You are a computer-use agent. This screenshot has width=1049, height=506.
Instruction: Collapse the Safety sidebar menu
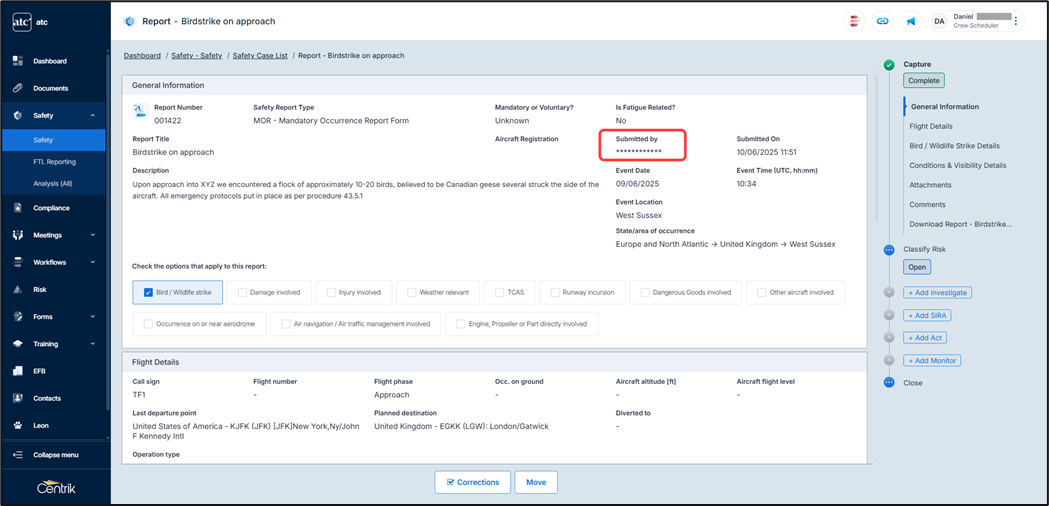(93, 116)
